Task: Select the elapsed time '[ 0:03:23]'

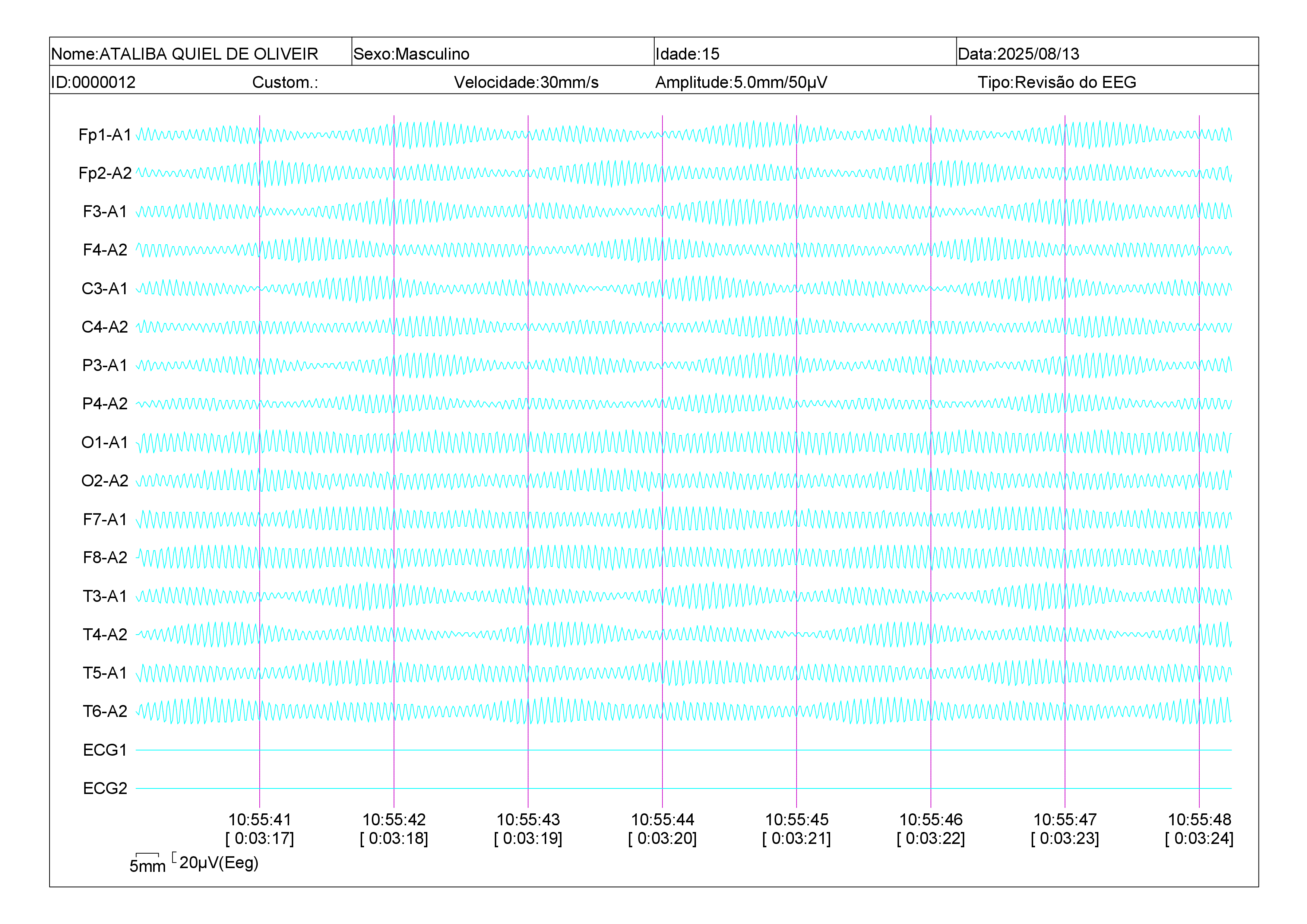Action: pos(1065,839)
